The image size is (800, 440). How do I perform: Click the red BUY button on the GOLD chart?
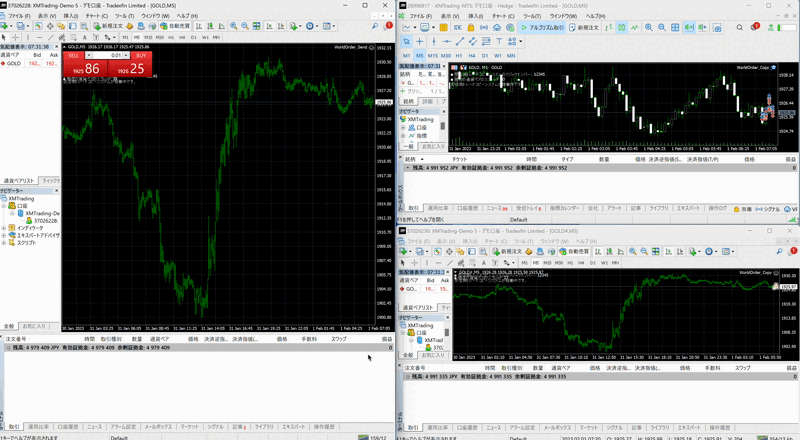(138, 56)
